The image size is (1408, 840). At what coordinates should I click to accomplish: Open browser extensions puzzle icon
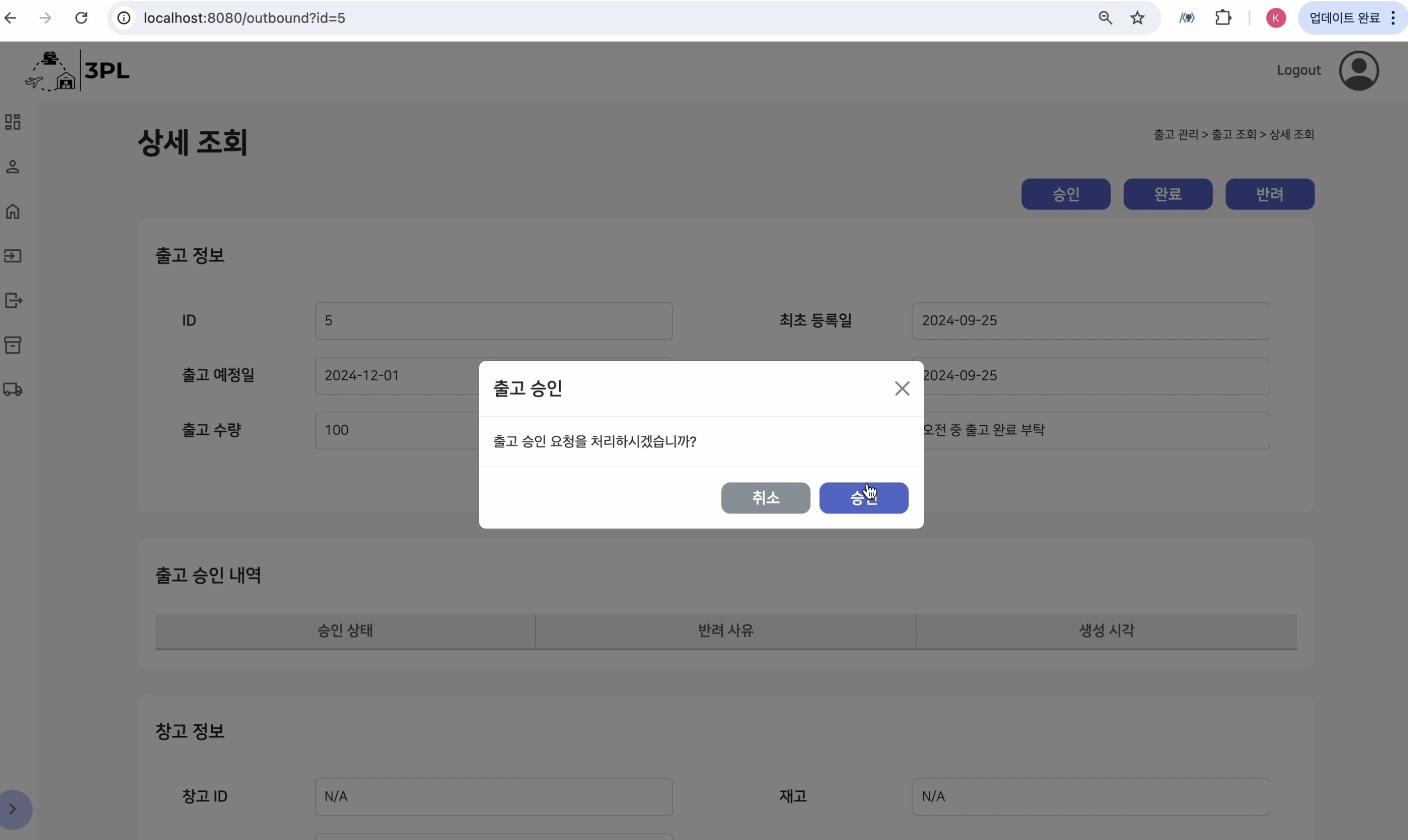click(1223, 18)
